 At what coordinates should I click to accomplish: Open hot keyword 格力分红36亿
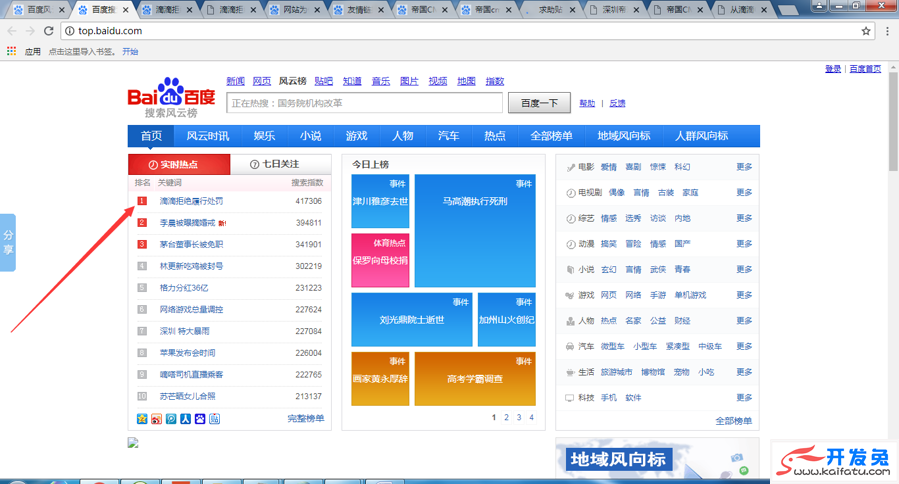[184, 288]
